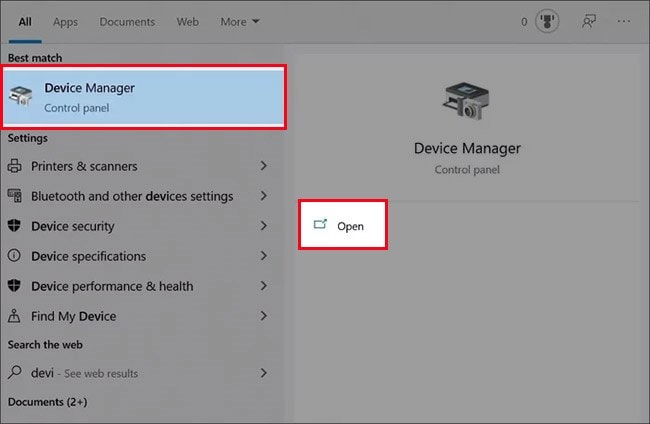Click the Device security shield icon
Screen dimensions: 650x424
tap(15, 226)
